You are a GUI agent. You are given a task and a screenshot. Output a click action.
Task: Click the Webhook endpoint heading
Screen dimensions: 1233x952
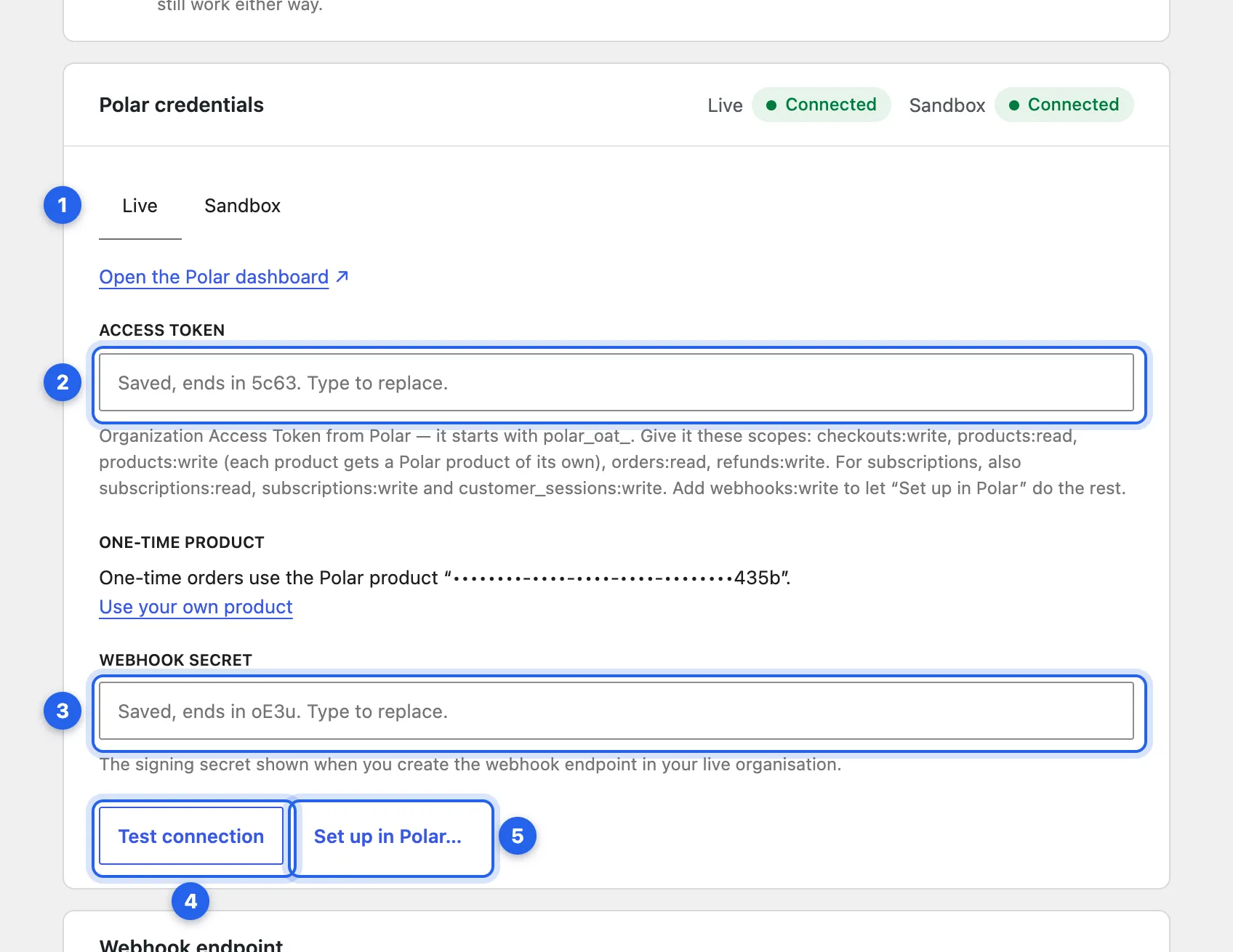pos(191,945)
